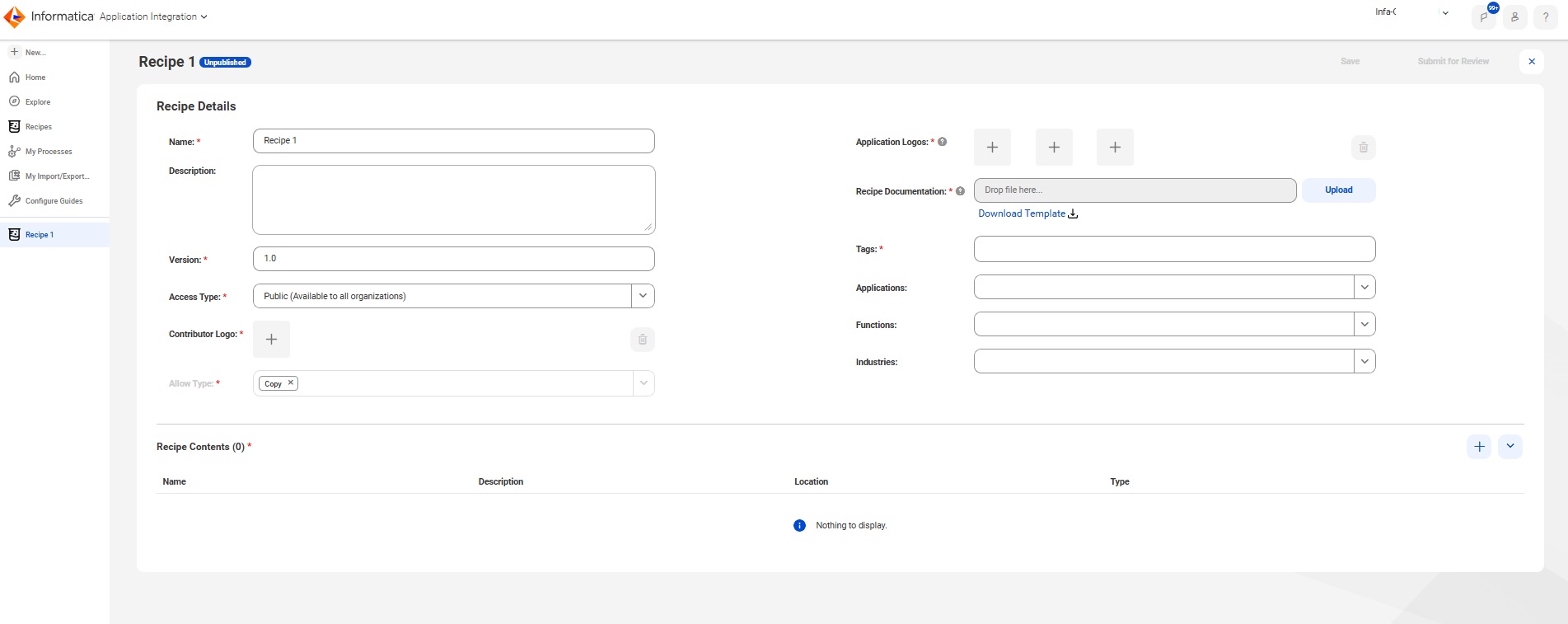Delete the Contributor Logo trash icon
1568x624 pixels.
click(643, 339)
